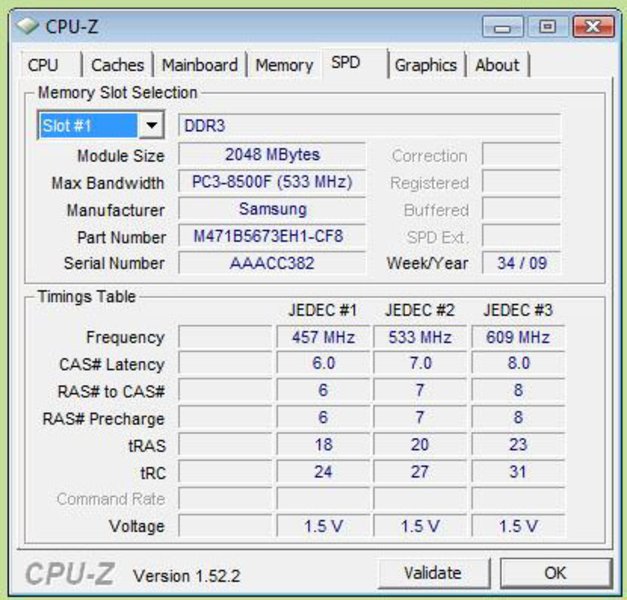The height and width of the screenshot is (600, 627).
Task: Click the empty SPD Ext. field
Action: (x=521, y=236)
